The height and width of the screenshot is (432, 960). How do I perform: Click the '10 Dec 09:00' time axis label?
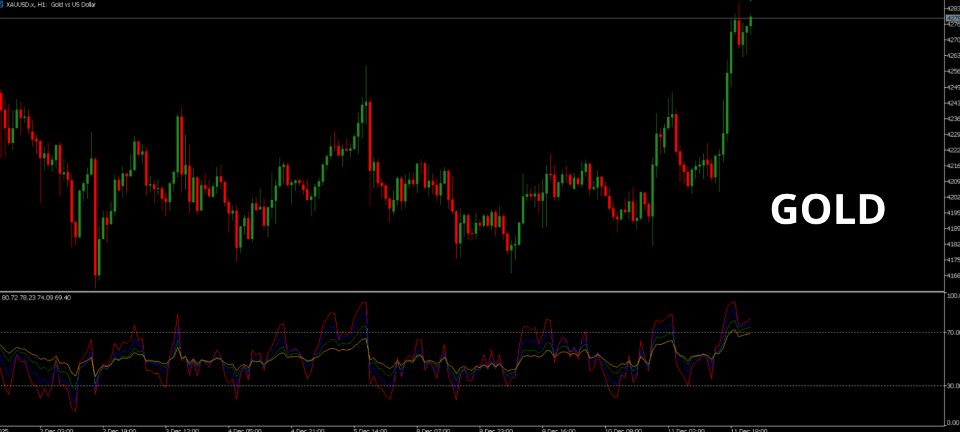622,430
